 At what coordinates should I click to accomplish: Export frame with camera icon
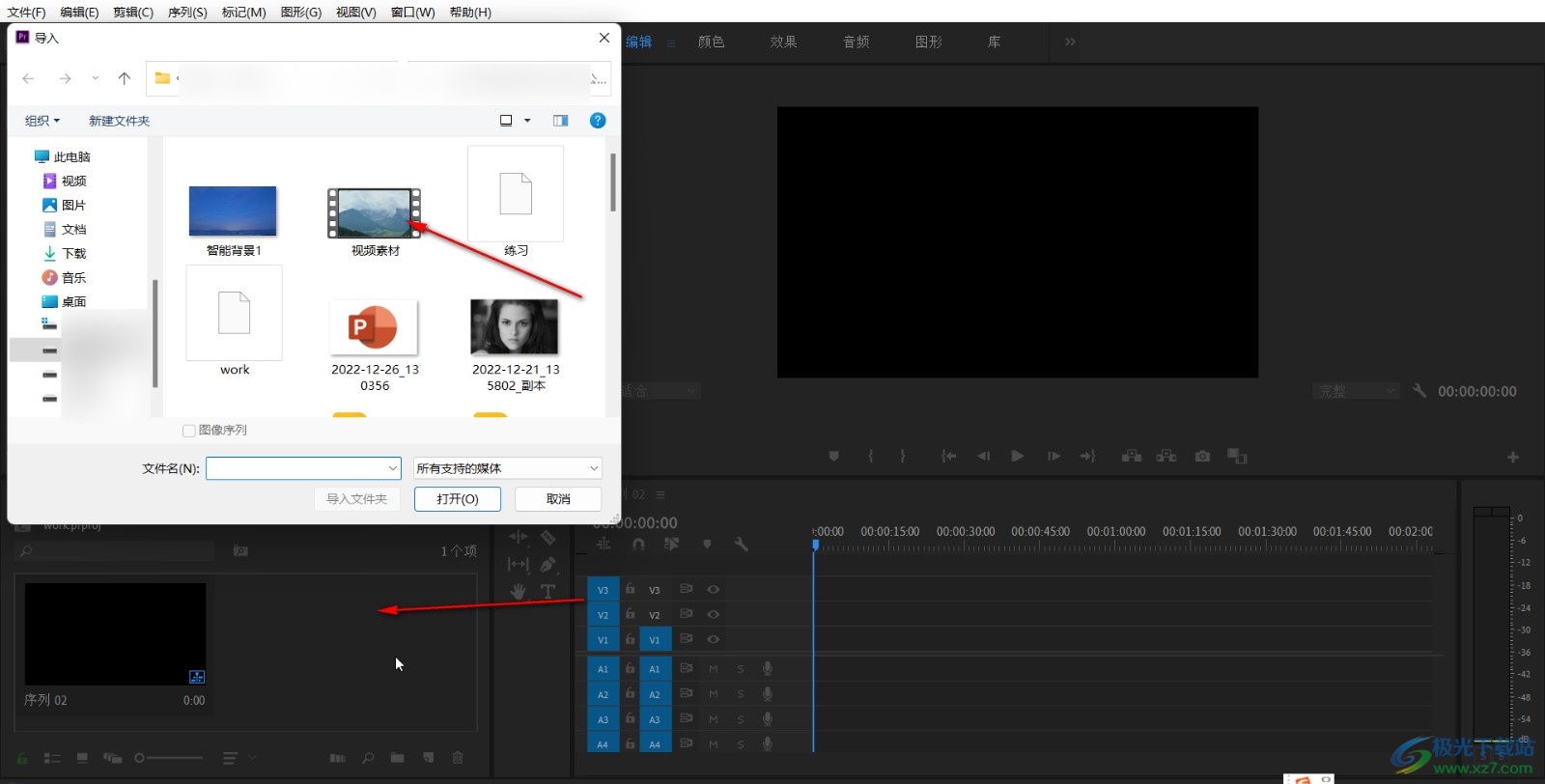point(1202,456)
